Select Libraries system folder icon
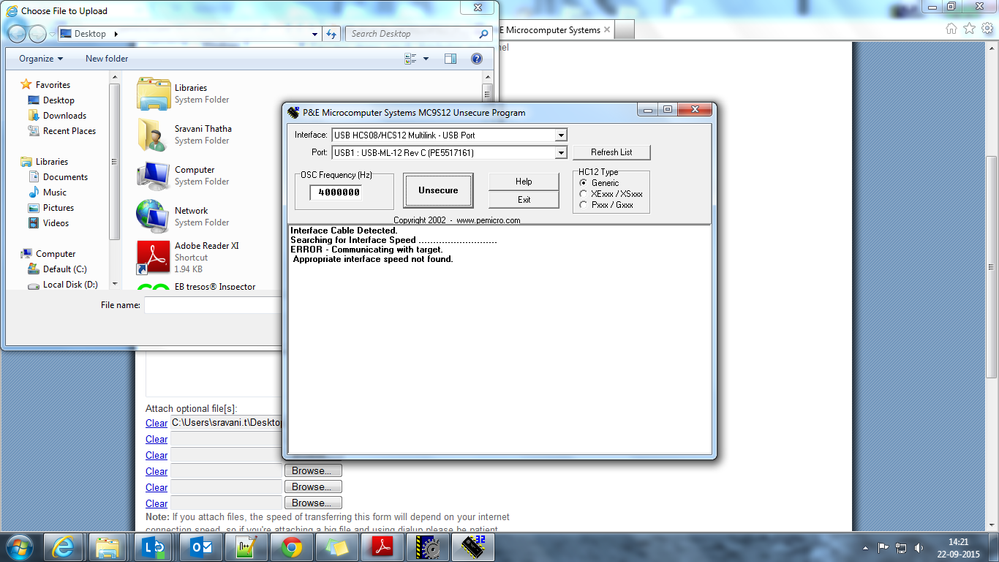This screenshot has width=999, height=562. 153,94
